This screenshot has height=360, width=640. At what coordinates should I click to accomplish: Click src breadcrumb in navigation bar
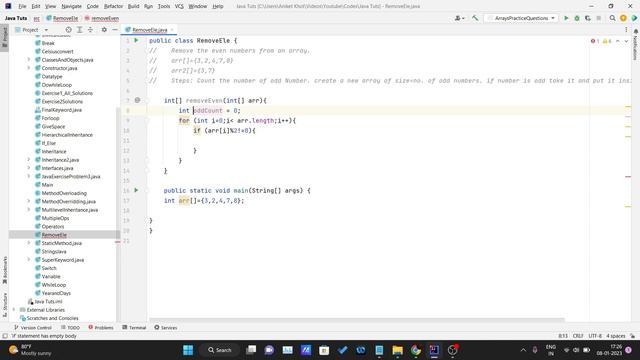(x=36, y=18)
